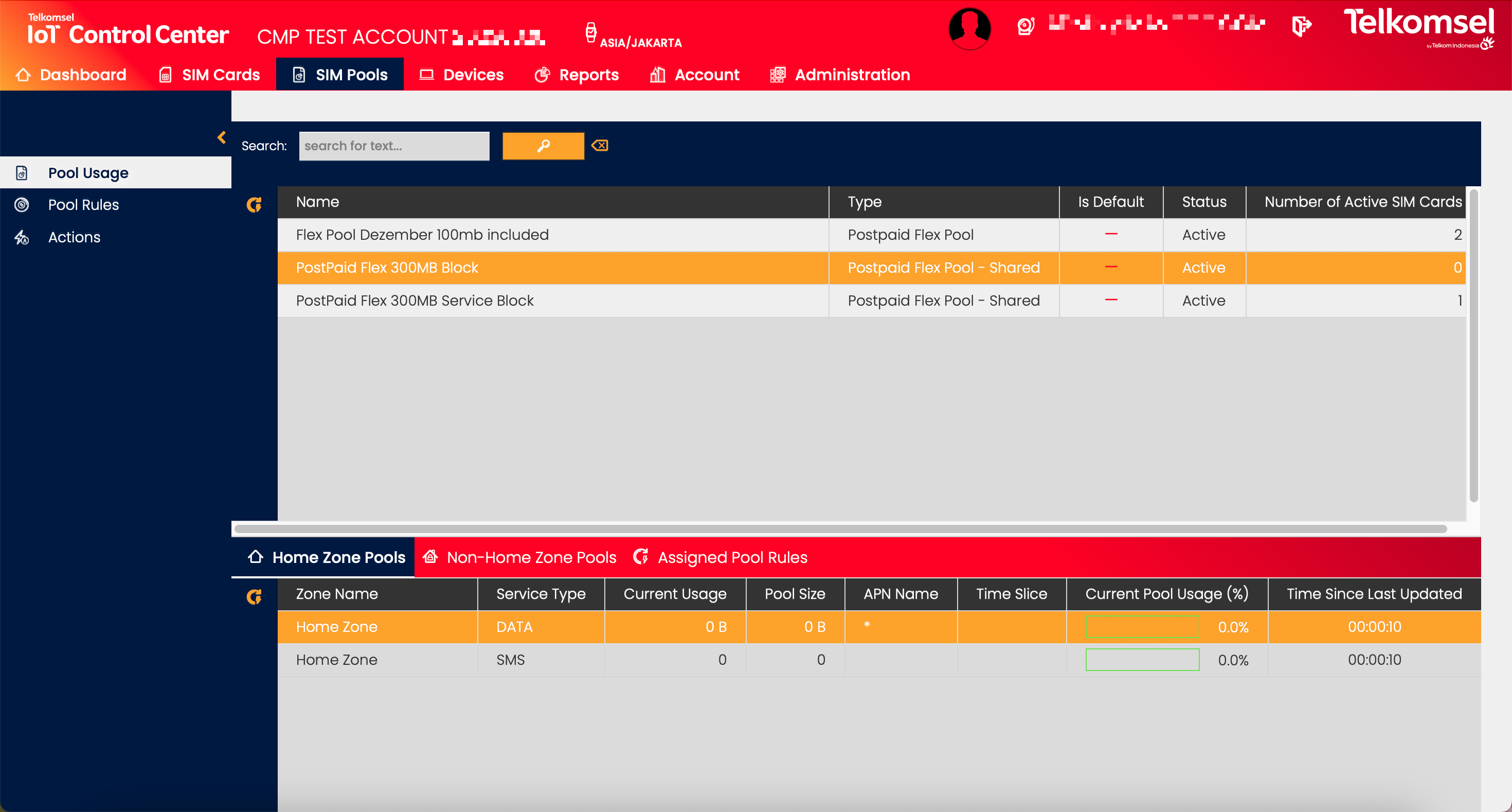Click the Asia/Jakarta timezone icon

591,33
